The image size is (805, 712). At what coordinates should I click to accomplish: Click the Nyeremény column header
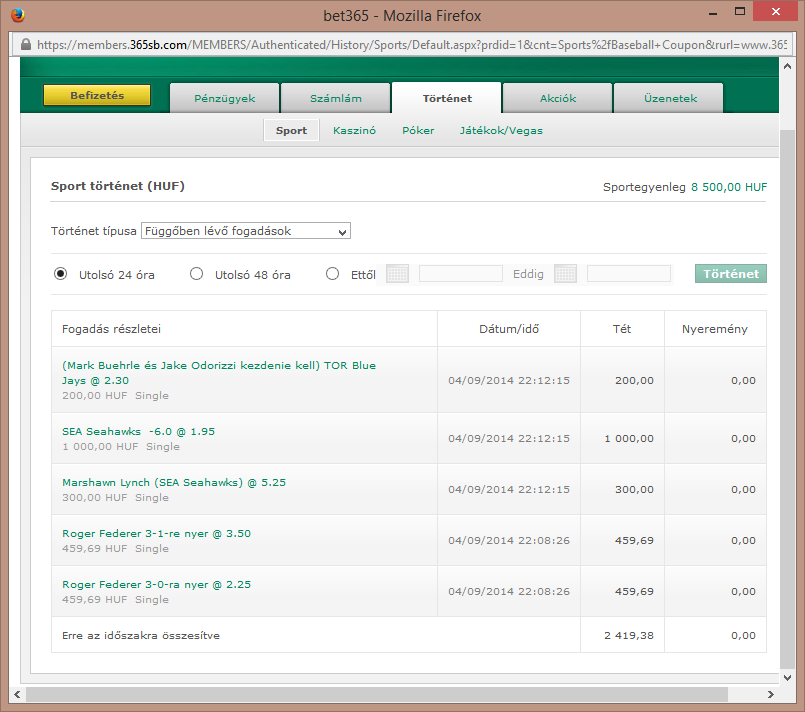pyautogui.click(x=715, y=329)
